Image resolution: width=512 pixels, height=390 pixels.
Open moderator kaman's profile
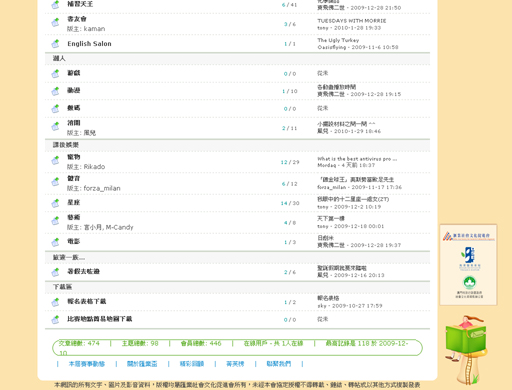point(94,29)
